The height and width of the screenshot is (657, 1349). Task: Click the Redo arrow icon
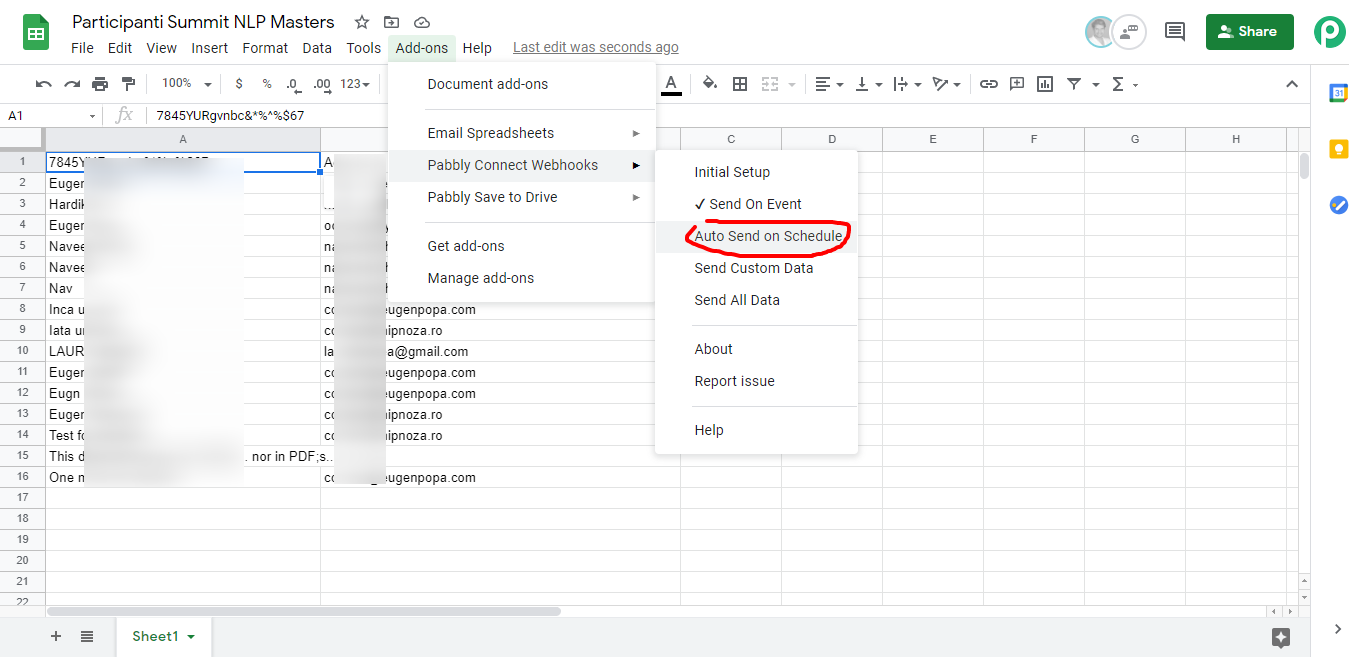(x=72, y=84)
